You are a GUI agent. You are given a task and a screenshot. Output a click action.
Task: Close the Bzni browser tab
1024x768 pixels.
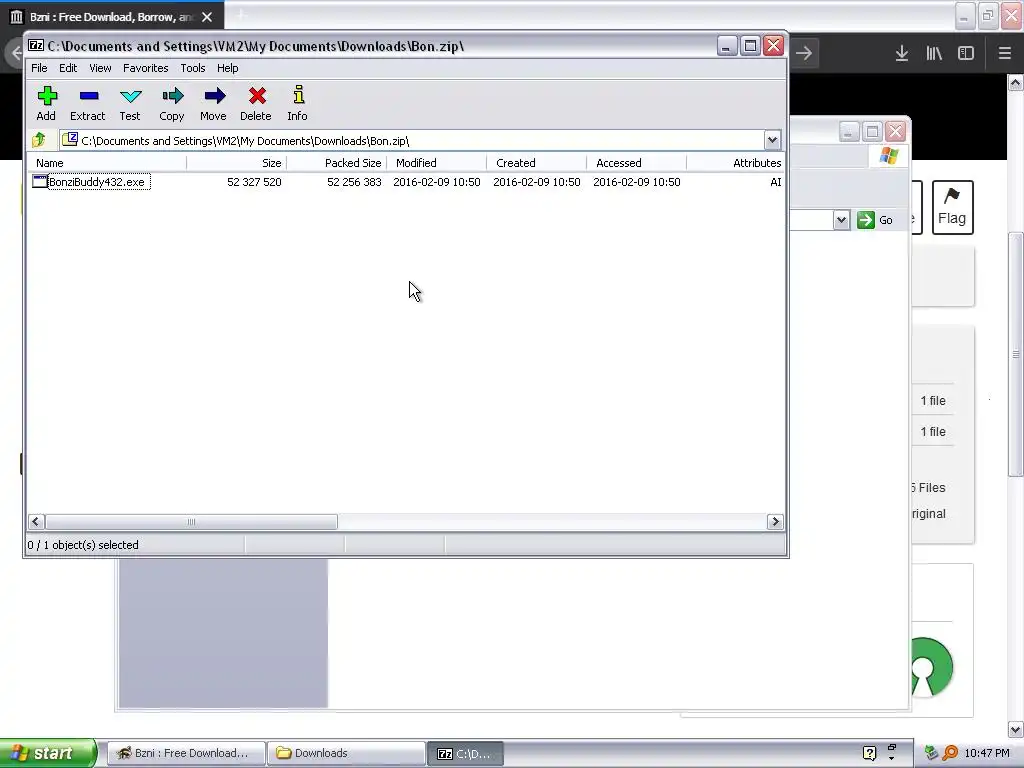click(207, 17)
